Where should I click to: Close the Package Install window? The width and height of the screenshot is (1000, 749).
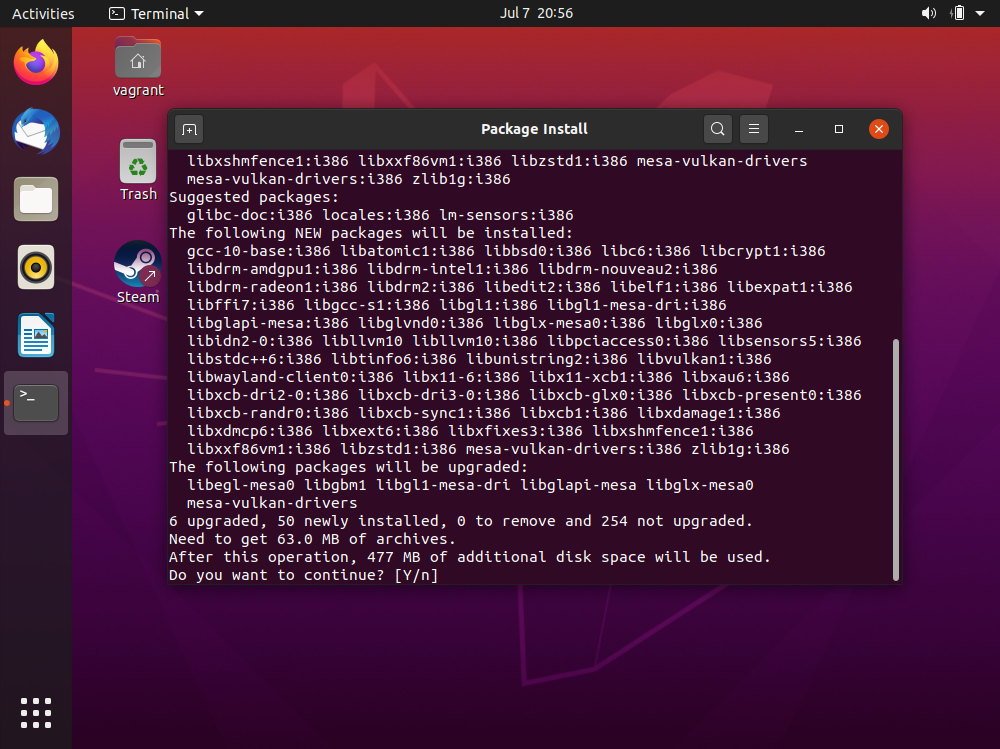879,130
